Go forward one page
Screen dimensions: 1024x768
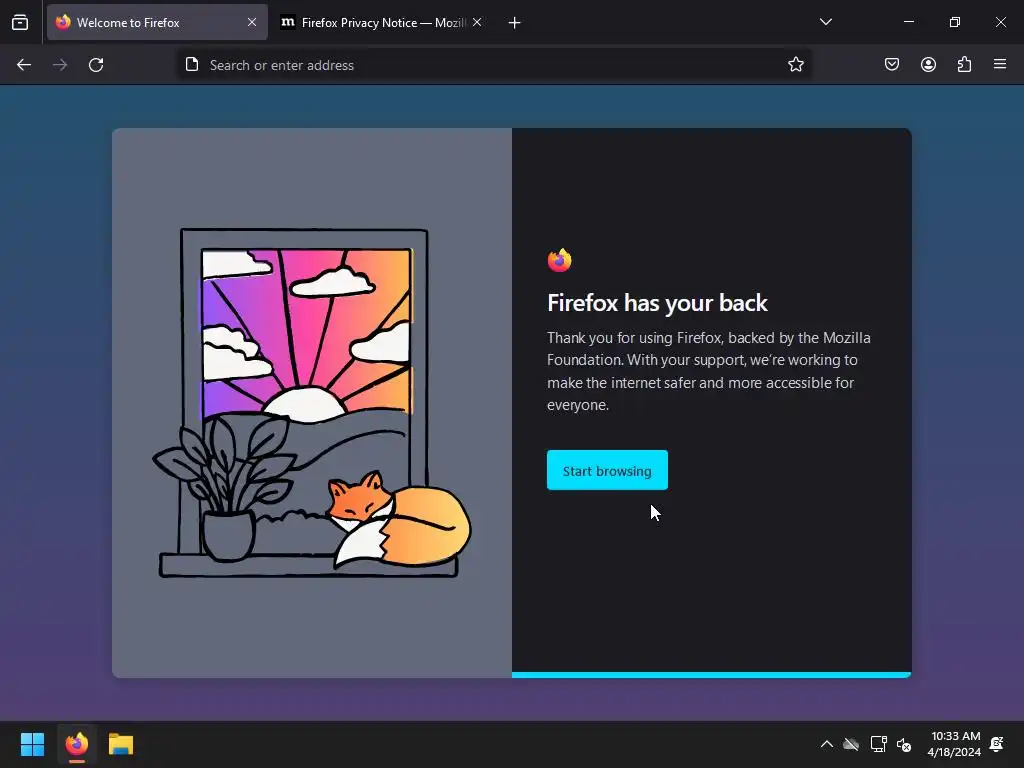tap(60, 65)
